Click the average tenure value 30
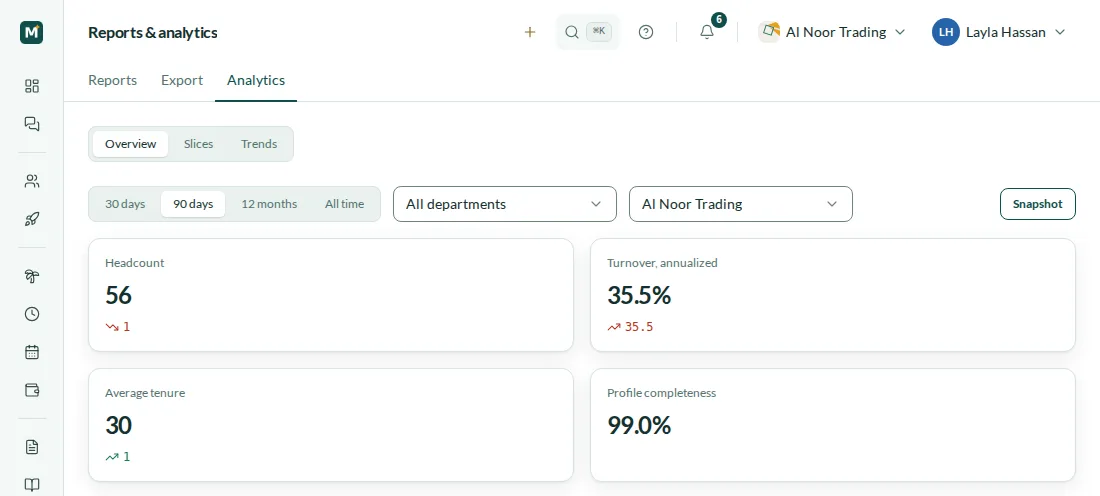 pyautogui.click(x=119, y=425)
